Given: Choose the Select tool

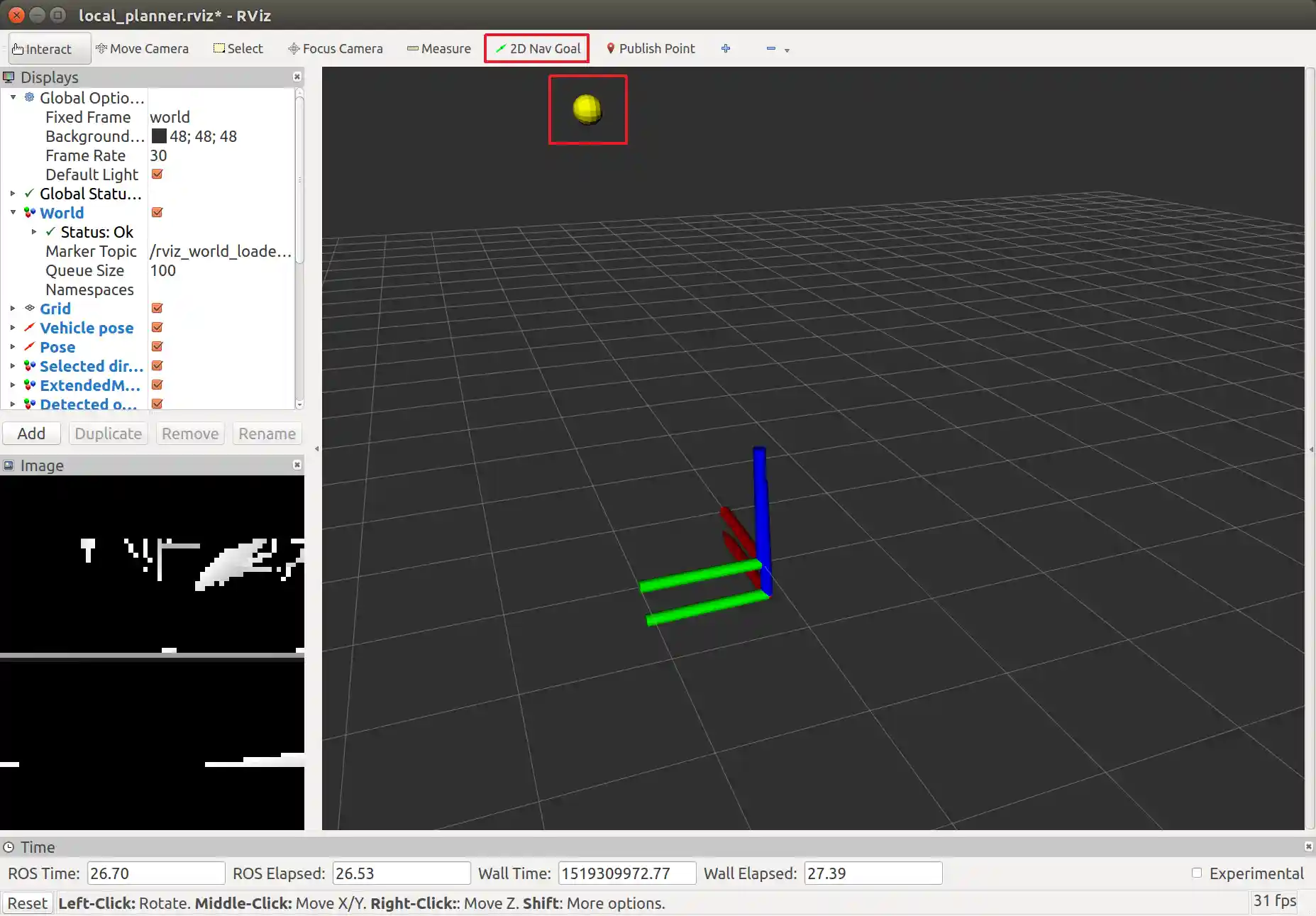Looking at the screenshot, I should (x=238, y=48).
